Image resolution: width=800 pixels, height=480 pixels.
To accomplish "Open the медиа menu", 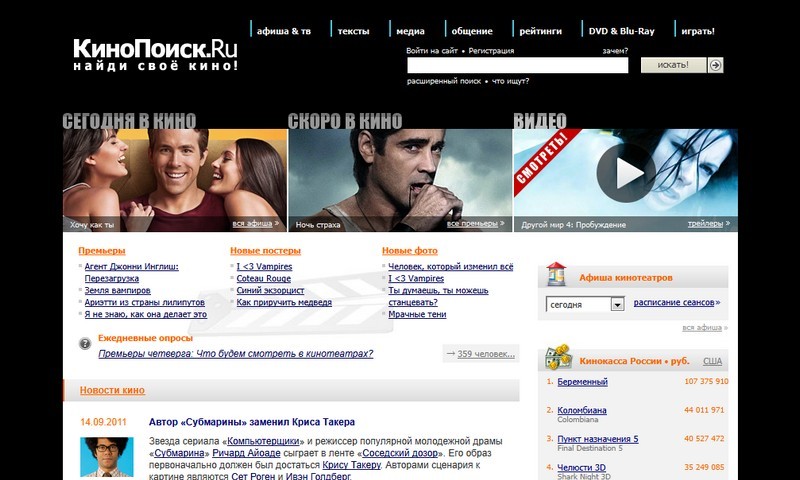I will tap(410, 31).
